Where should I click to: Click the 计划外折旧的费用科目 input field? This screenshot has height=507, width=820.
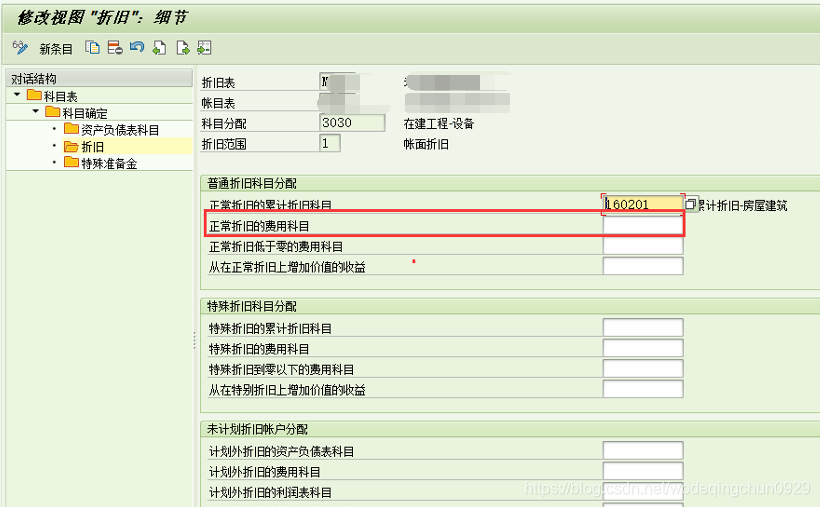[x=643, y=471]
